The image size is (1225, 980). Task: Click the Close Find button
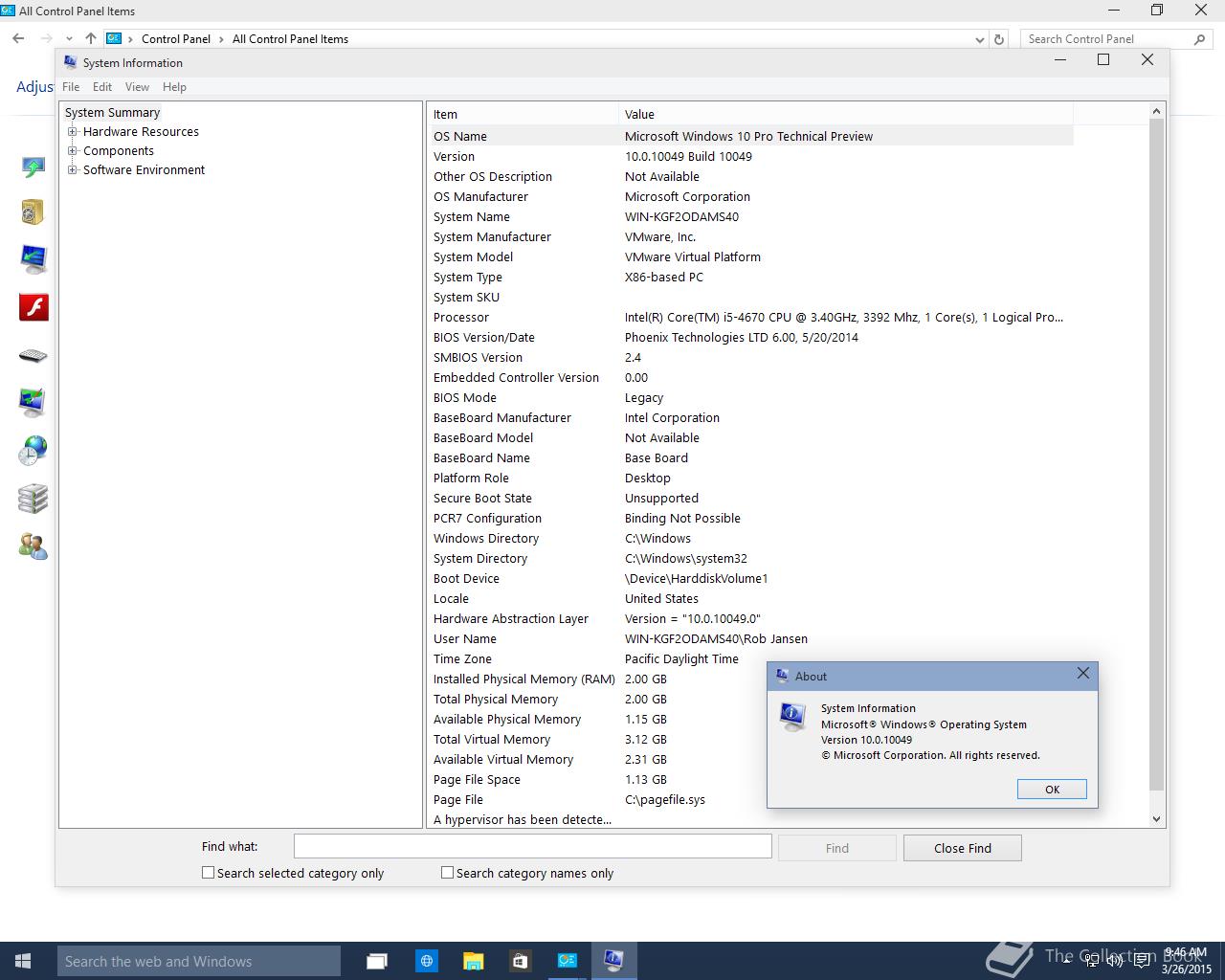(x=963, y=848)
